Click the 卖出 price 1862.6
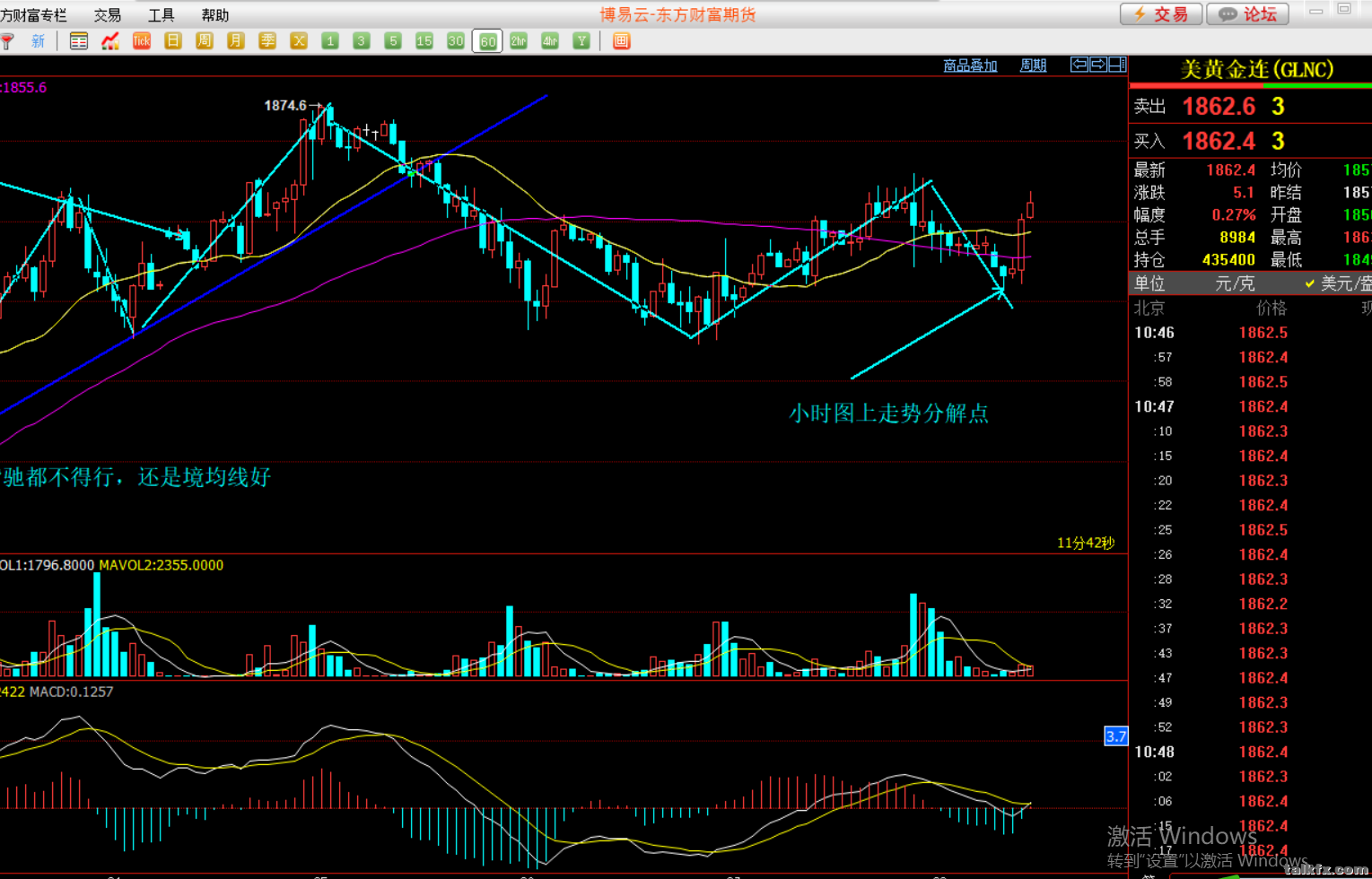Image resolution: width=1372 pixels, height=879 pixels. tap(1219, 107)
